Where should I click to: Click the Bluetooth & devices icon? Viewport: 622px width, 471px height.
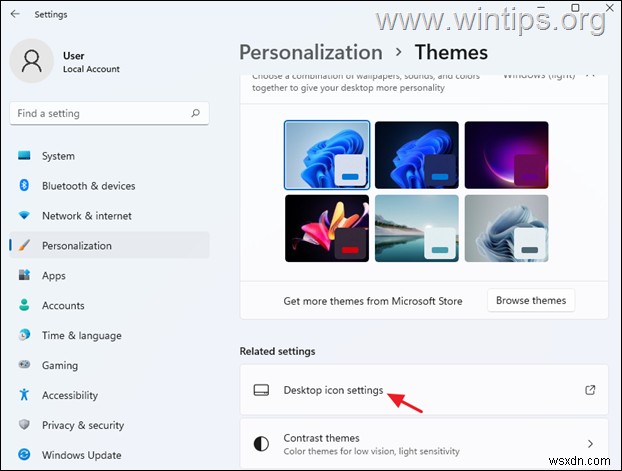point(24,186)
